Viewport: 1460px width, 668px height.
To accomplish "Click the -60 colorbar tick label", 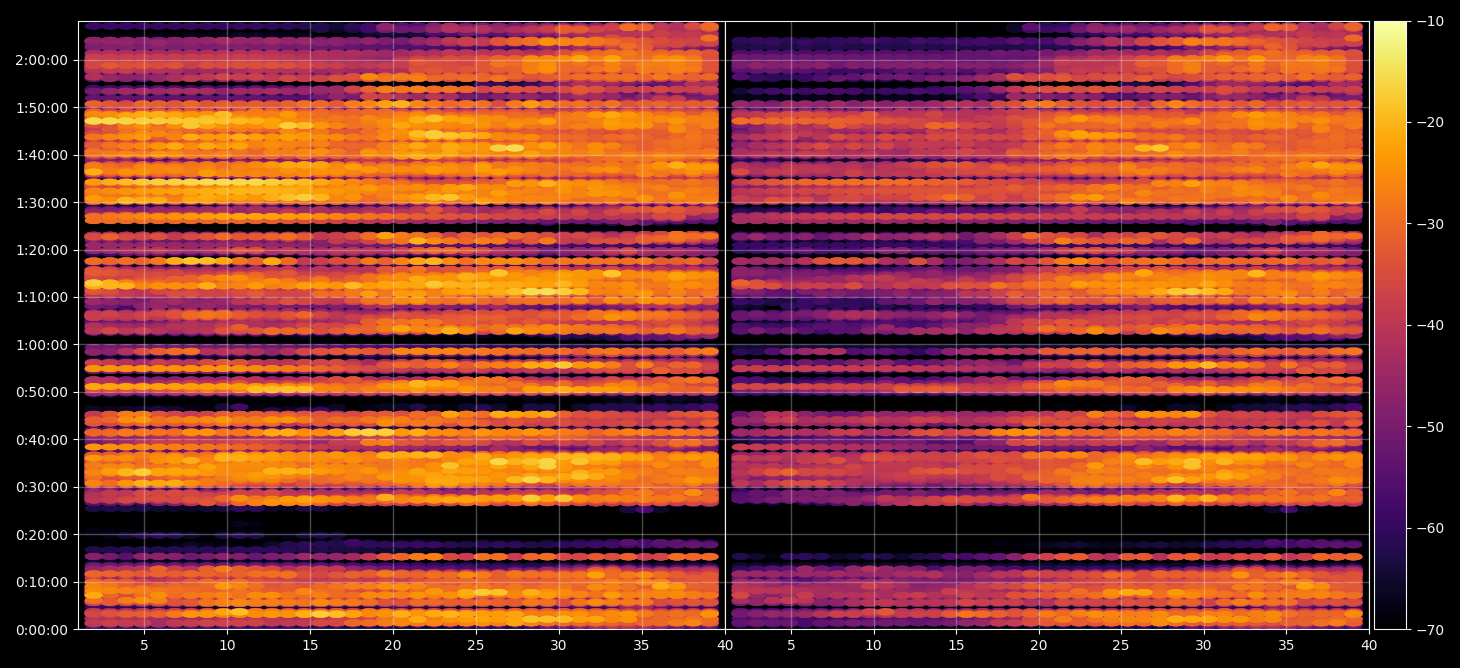I will pyautogui.click(x=1429, y=528).
